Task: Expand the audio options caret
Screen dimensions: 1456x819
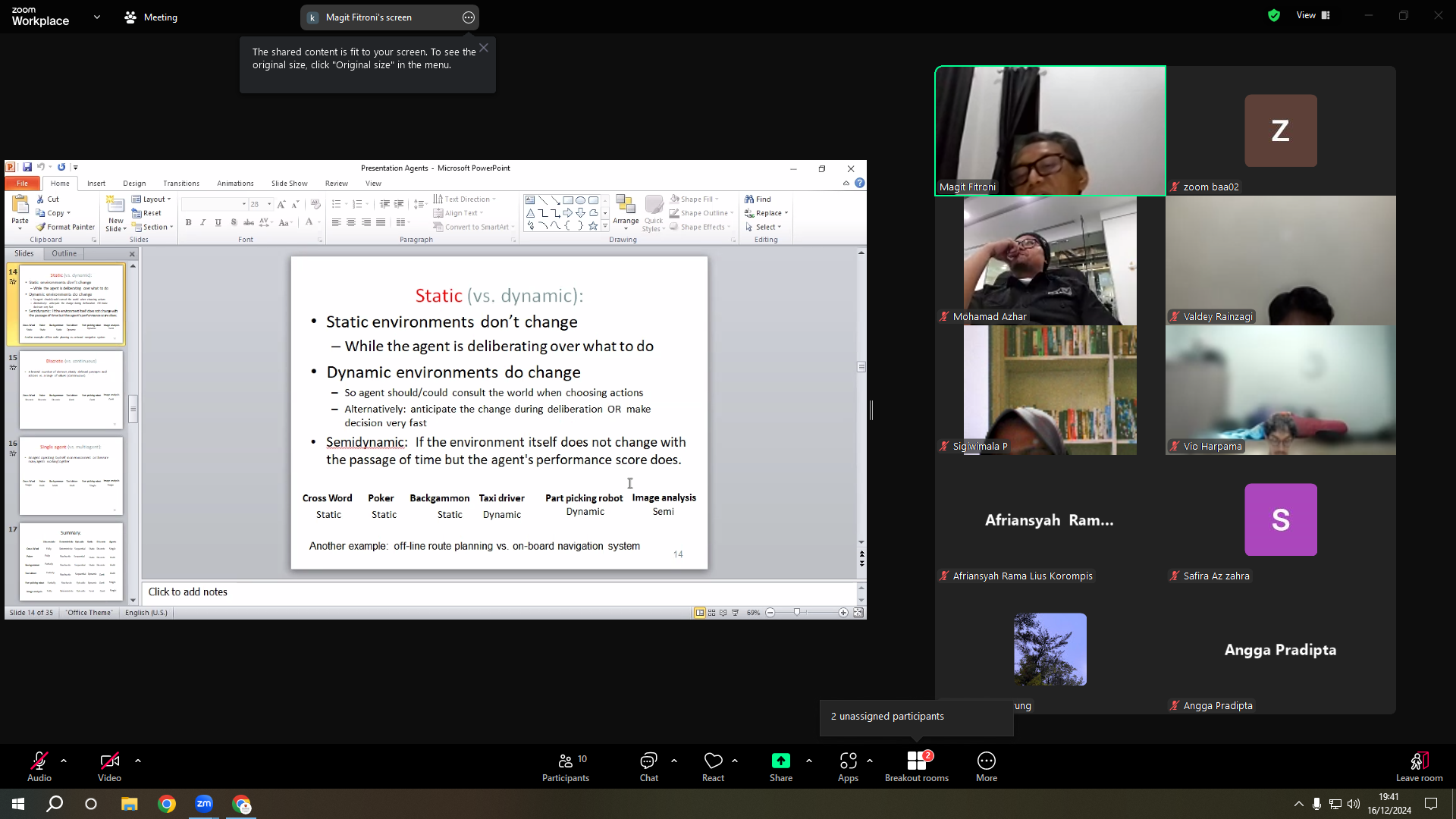Action: [64, 761]
